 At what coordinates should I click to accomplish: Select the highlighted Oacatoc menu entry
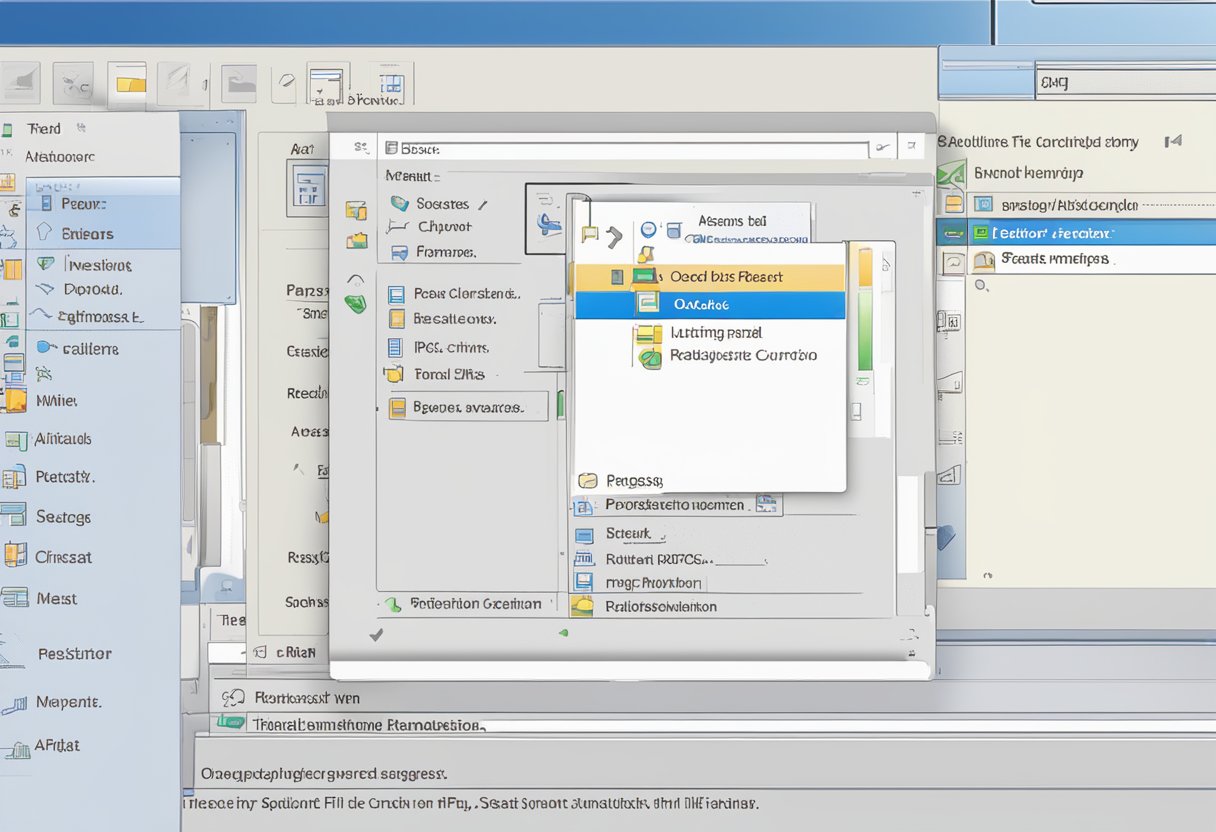coord(710,304)
